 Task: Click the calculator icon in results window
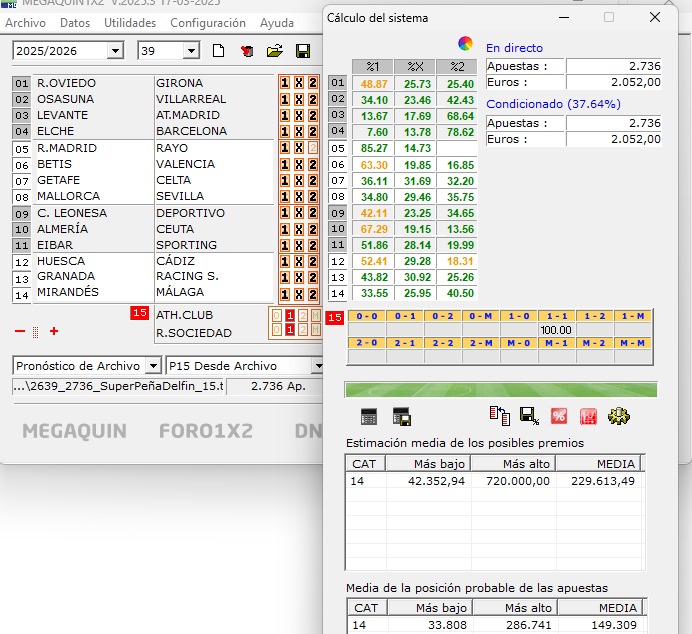pos(369,417)
